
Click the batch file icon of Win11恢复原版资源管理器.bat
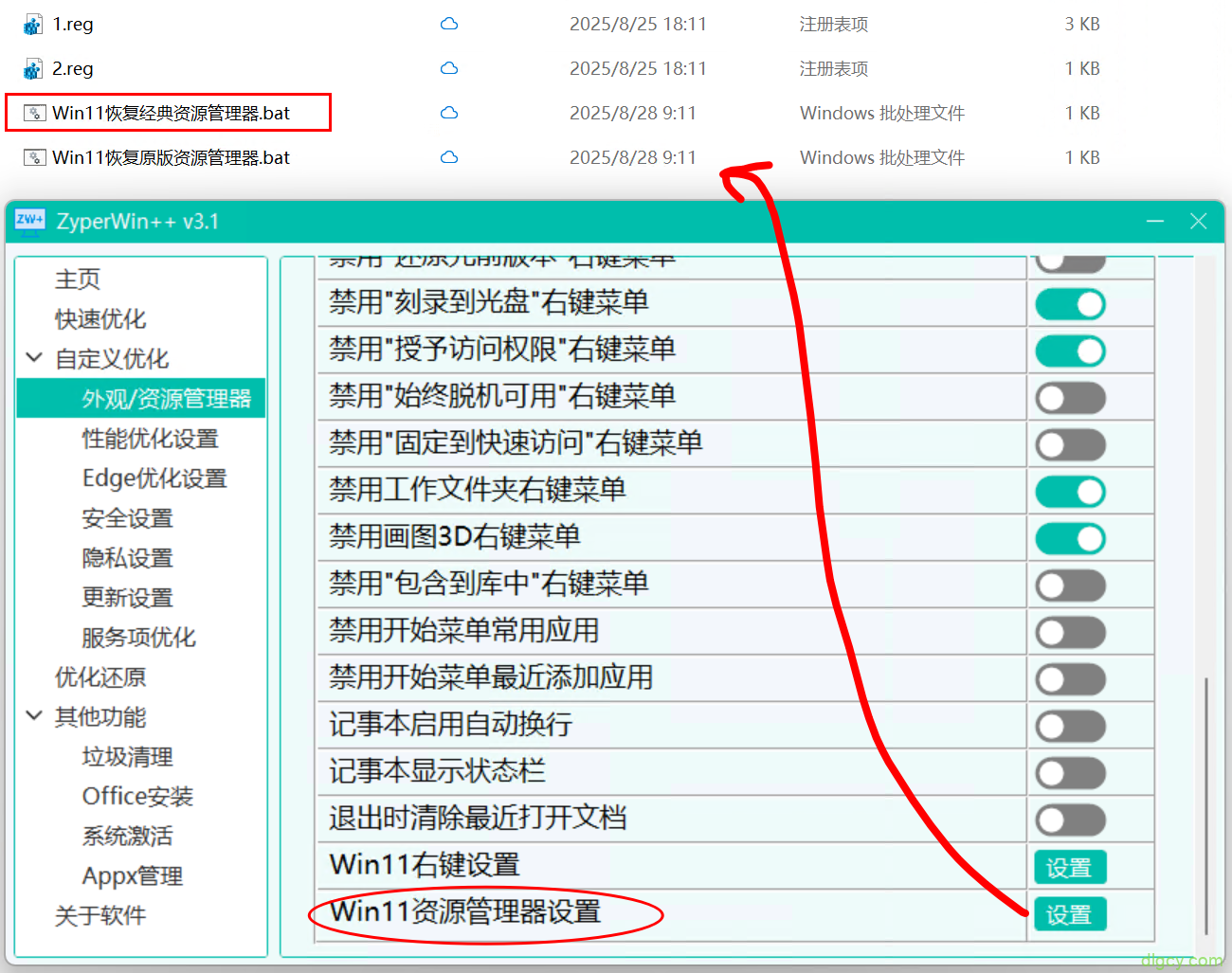pos(34,156)
